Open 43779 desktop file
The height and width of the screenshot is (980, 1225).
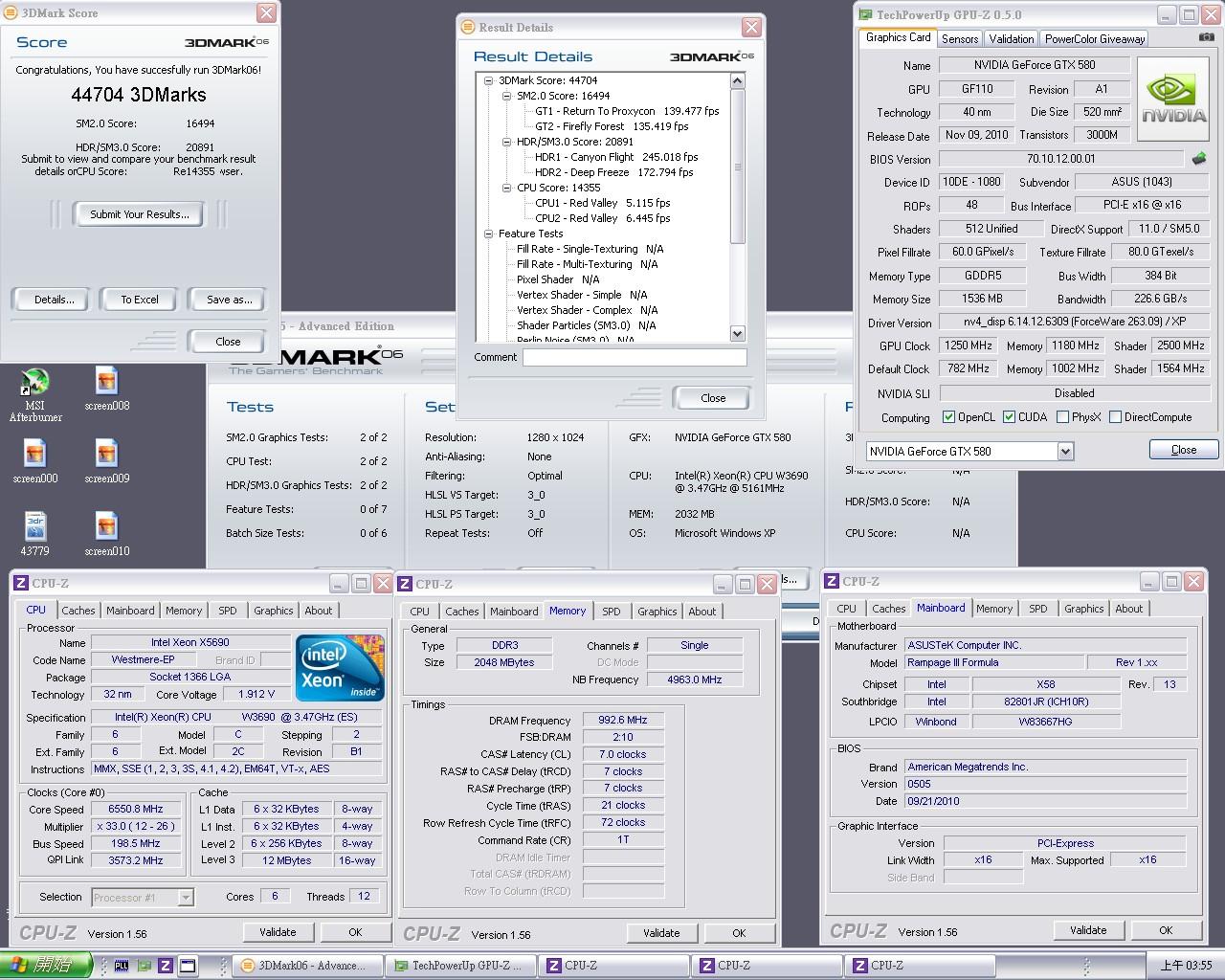[35, 535]
